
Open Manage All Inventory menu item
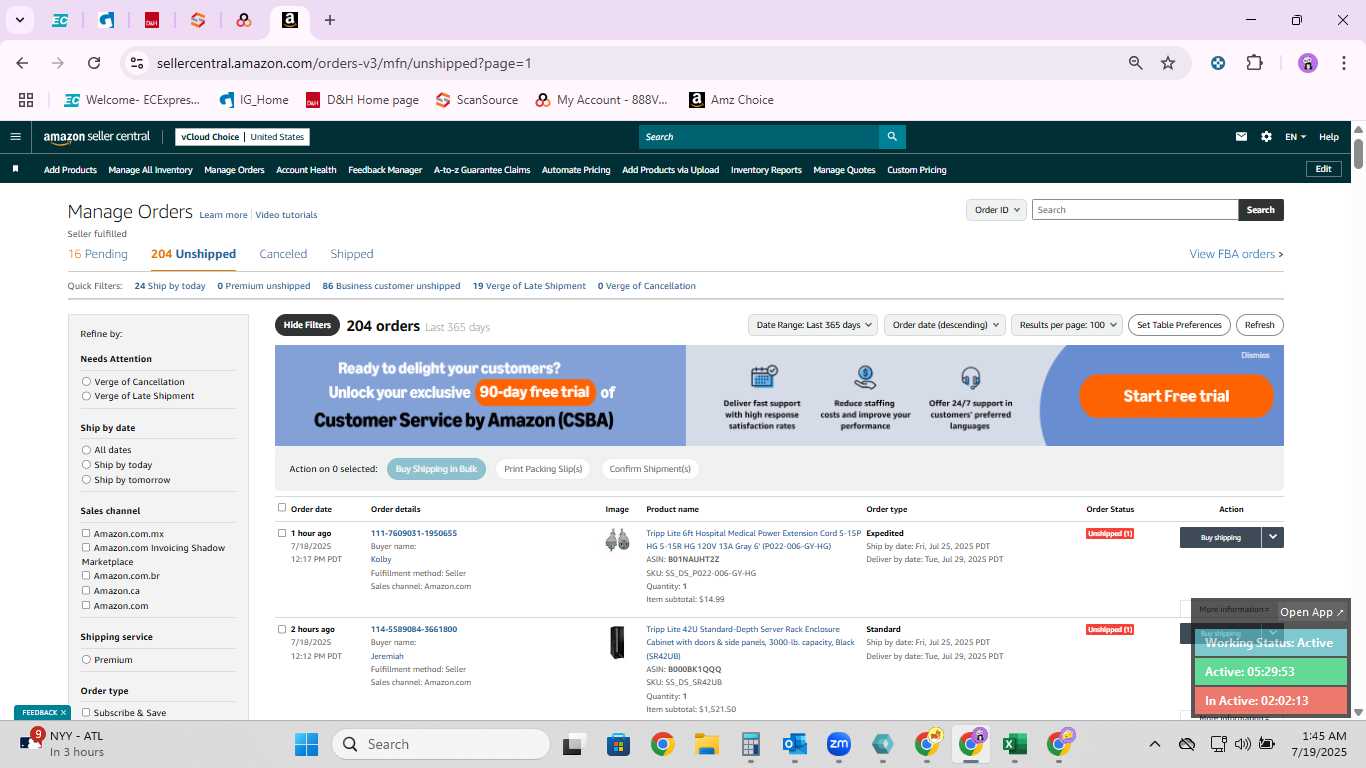[150, 170]
